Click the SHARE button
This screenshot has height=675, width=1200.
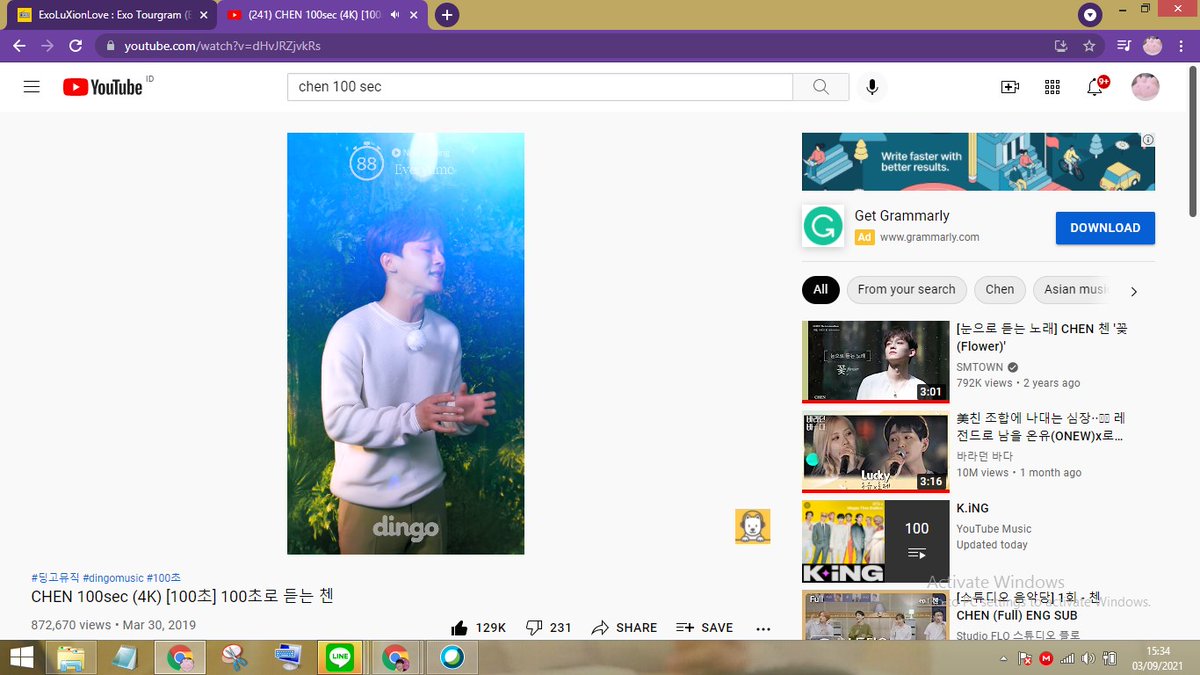(624, 628)
